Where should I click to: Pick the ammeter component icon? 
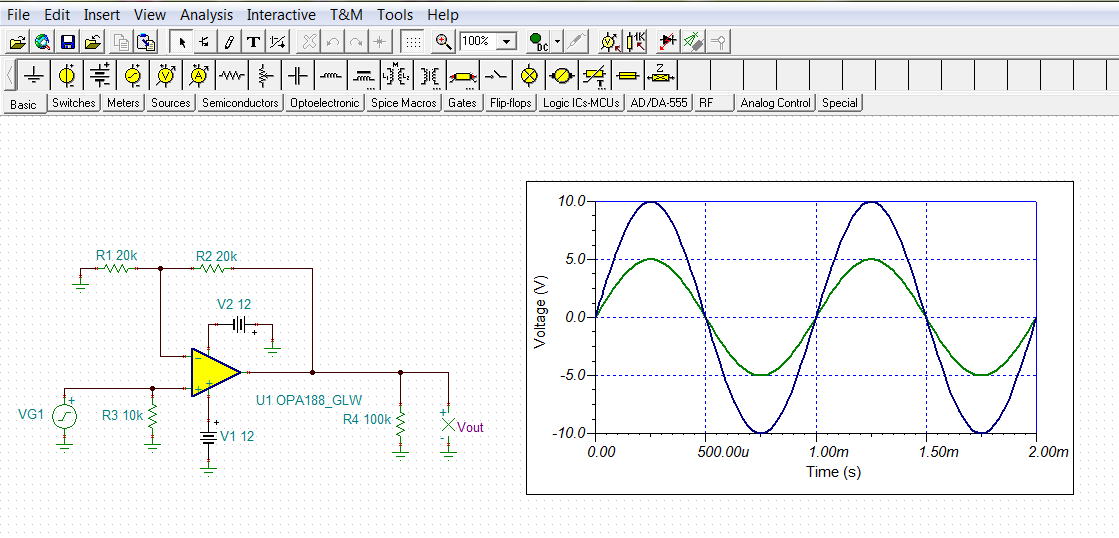(x=199, y=75)
